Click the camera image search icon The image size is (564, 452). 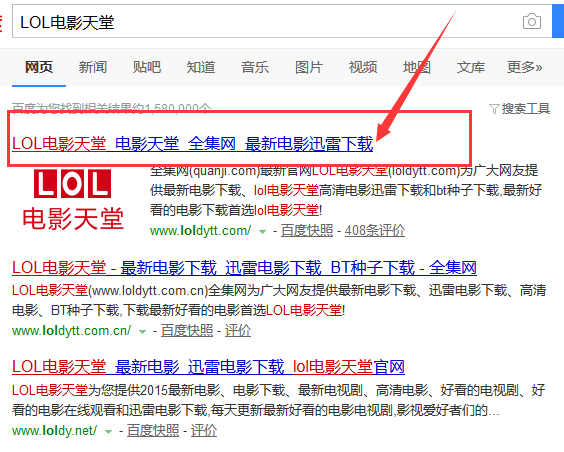[x=532, y=21]
